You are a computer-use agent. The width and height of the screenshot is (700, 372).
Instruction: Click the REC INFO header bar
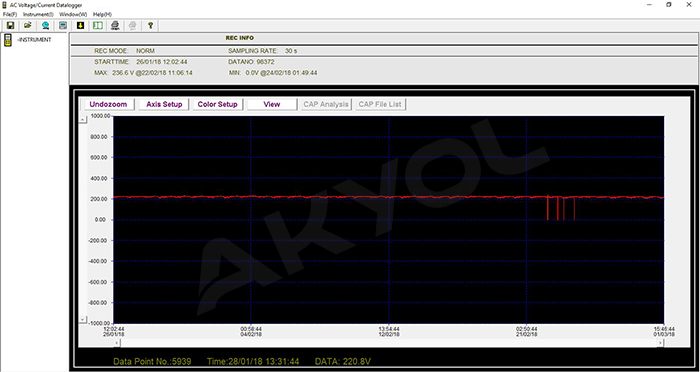[384, 38]
